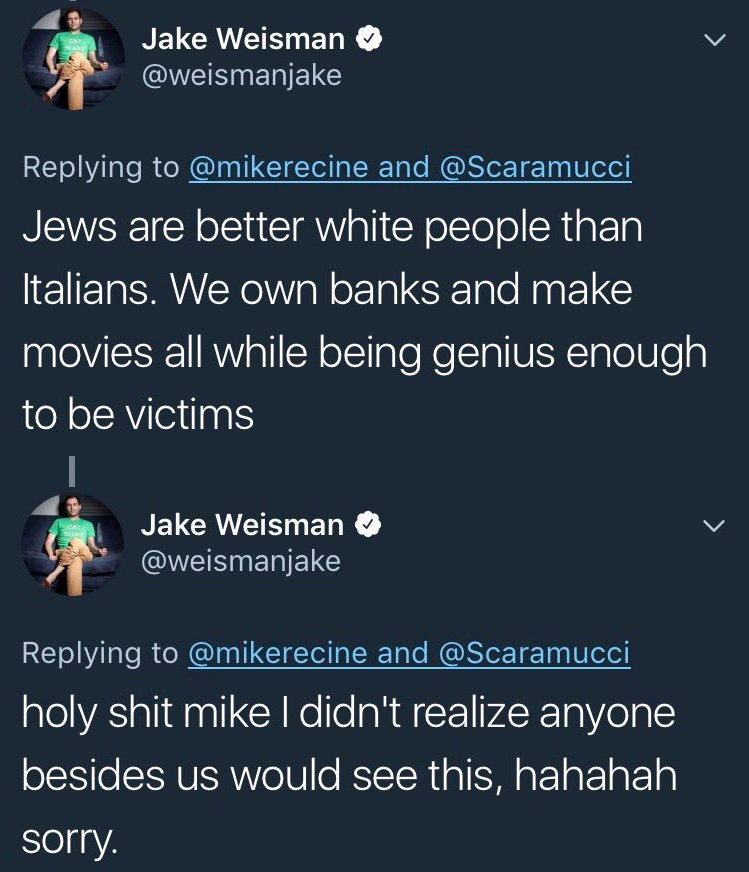Click the verified badge in the first tweet

click(x=370, y=39)
